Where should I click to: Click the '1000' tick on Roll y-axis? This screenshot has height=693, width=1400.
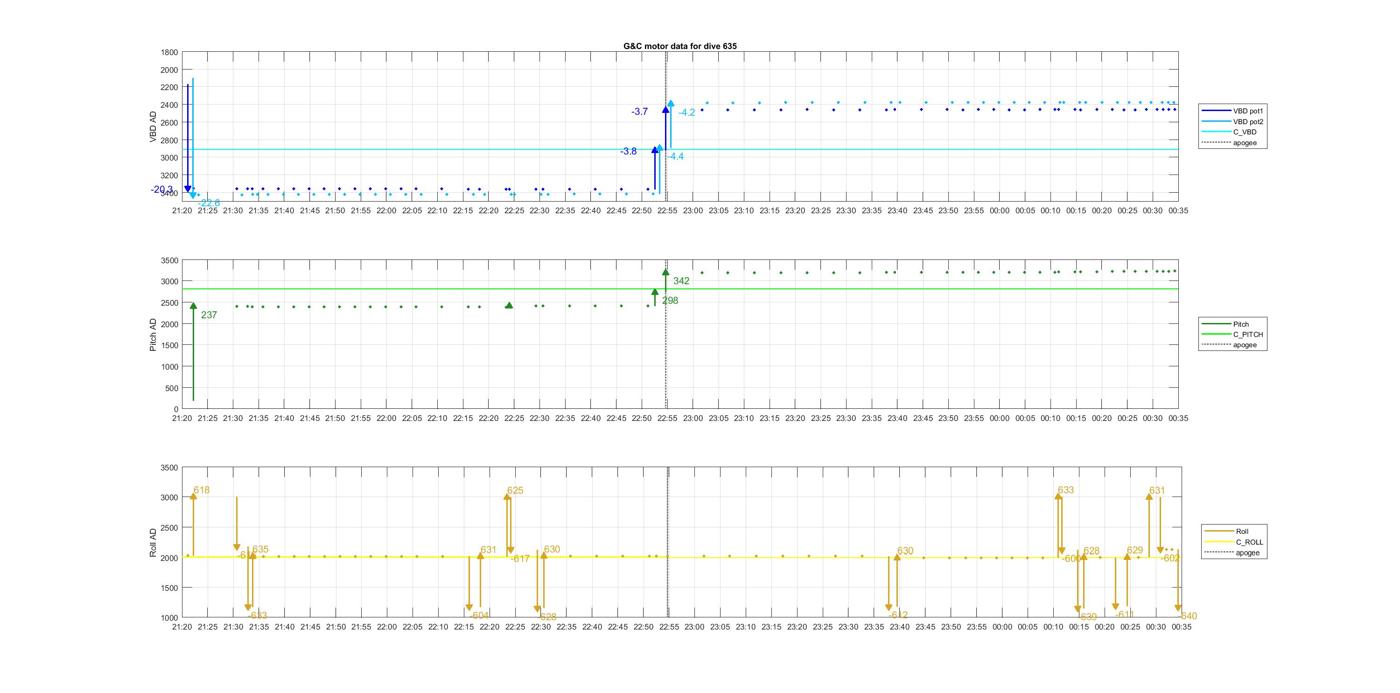click(170, 618)
